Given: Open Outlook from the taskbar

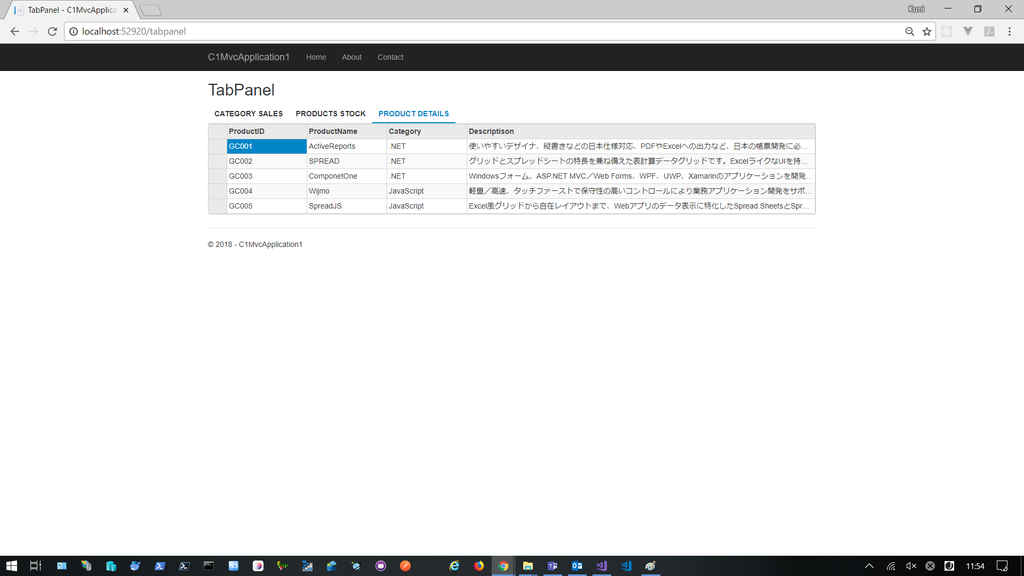Looking at the screenshot, I should (x=577, y=566).
